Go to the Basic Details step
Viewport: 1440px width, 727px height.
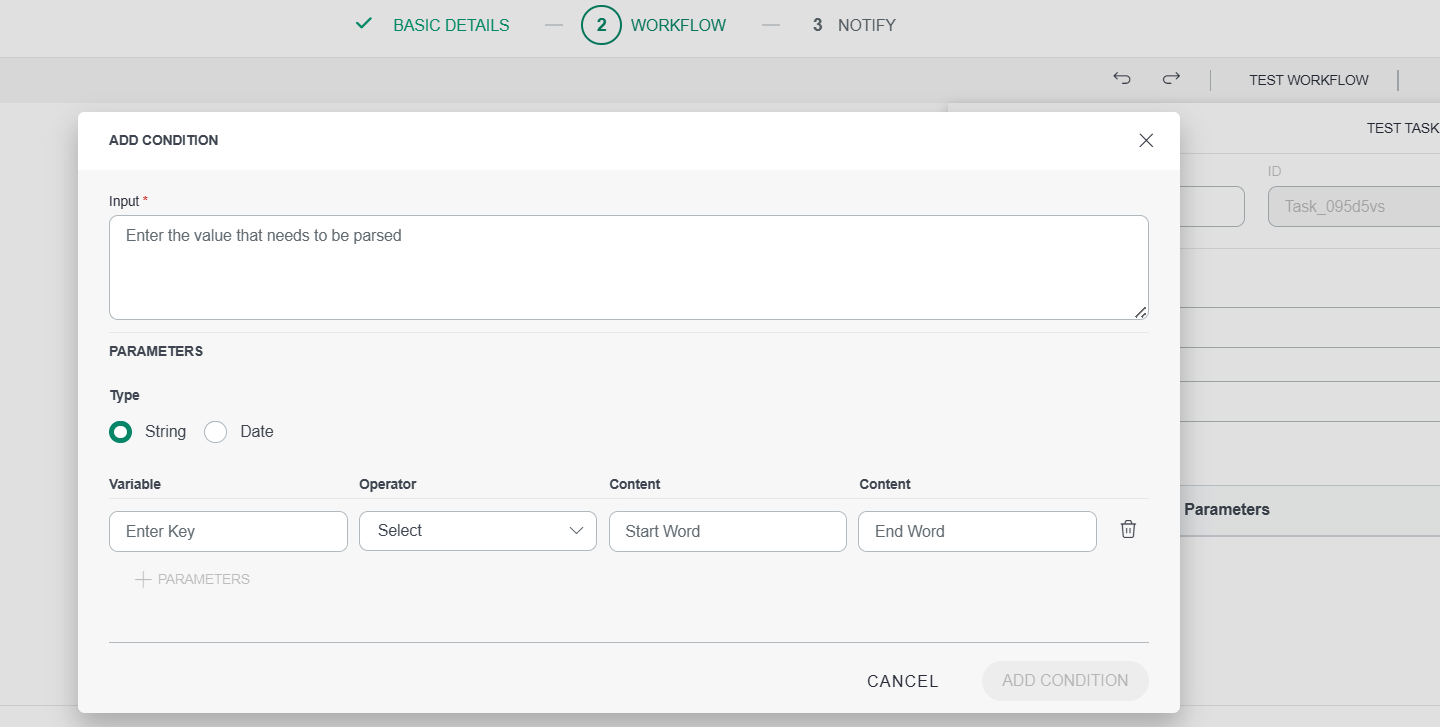[x=451, y=25]
